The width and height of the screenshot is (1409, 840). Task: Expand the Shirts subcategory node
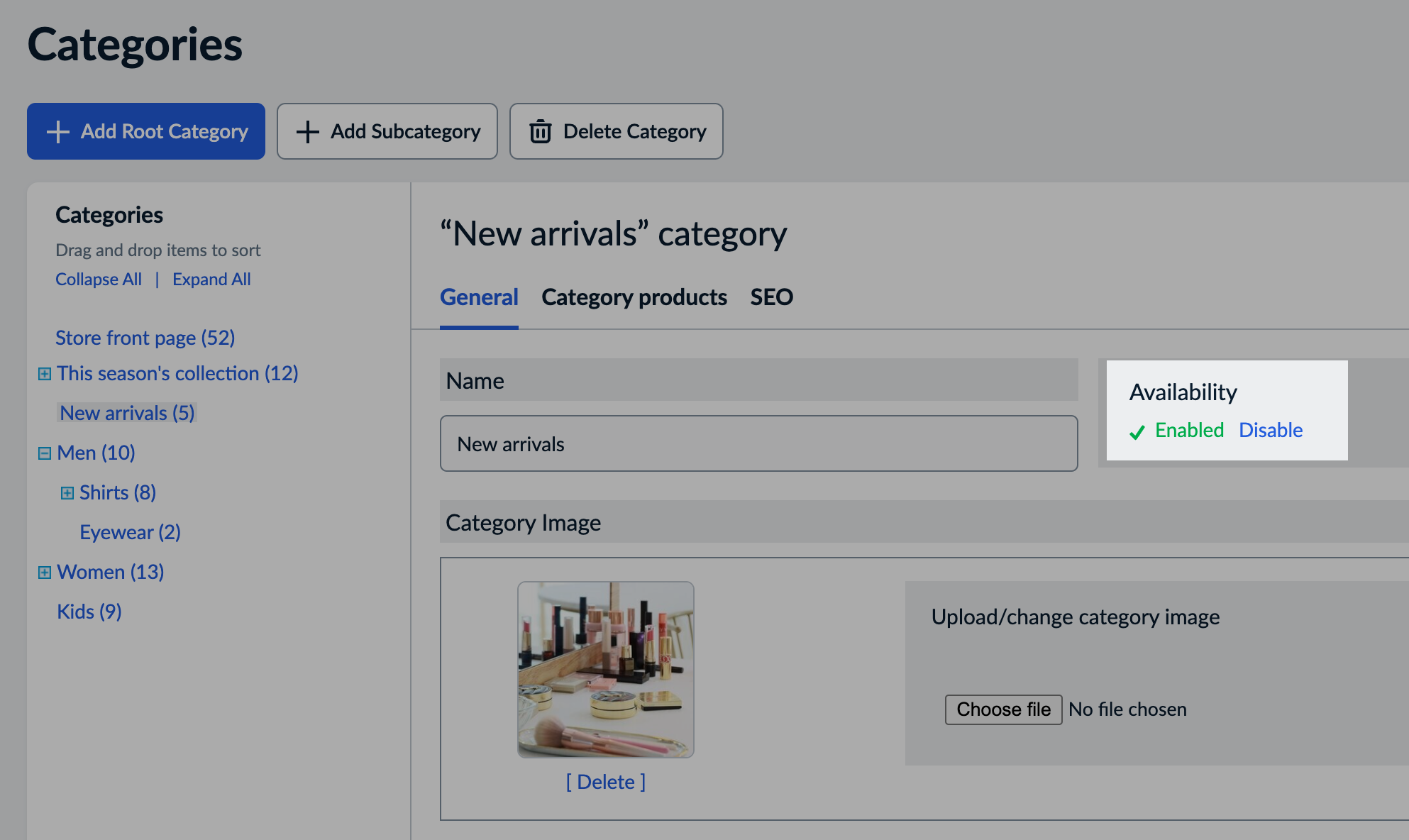pos(67,492)
